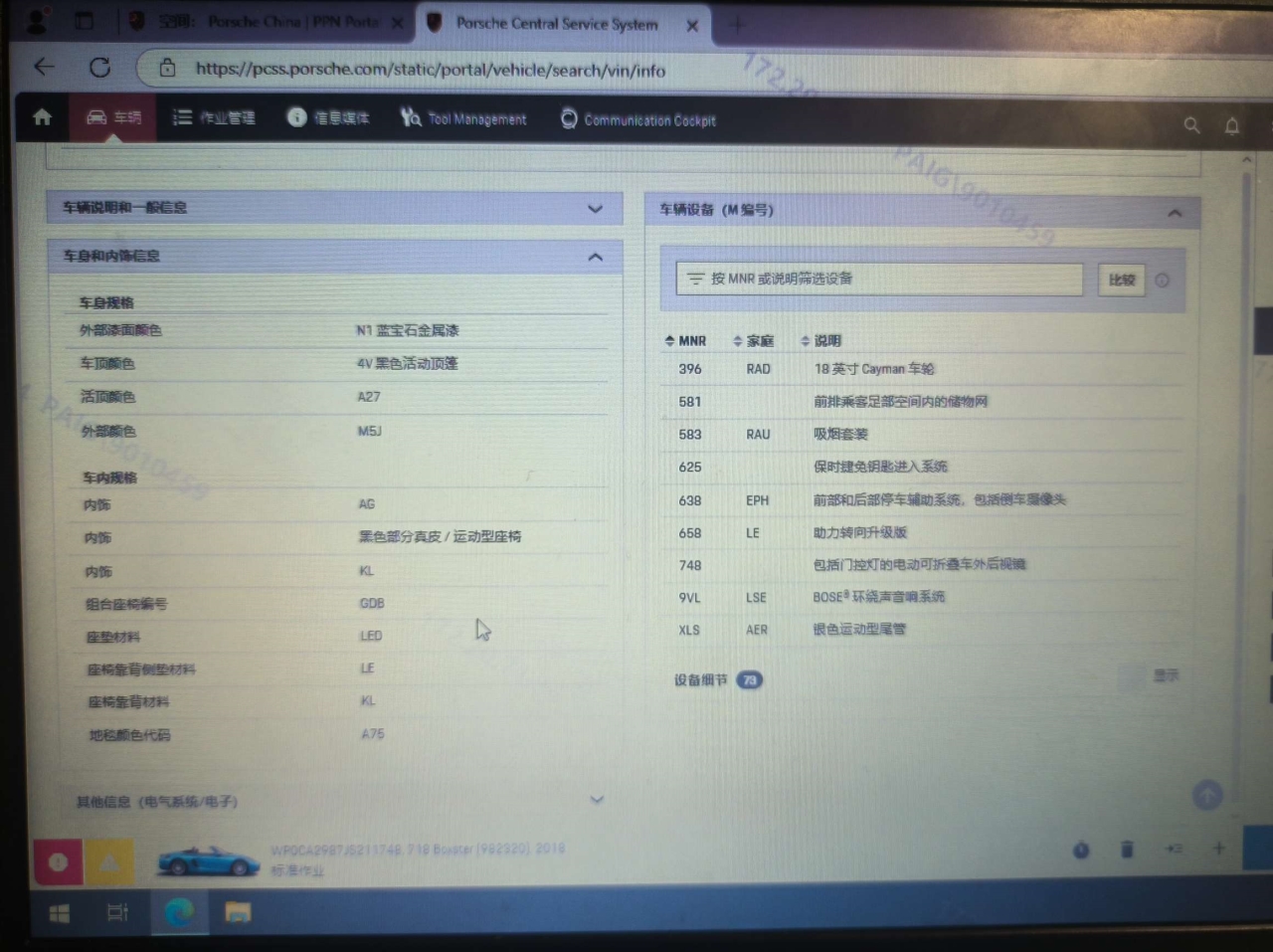This screenshot has height=952, width=1273.
Task: Focus the pcss.porsche.com address bar
Action: [431, 70]
